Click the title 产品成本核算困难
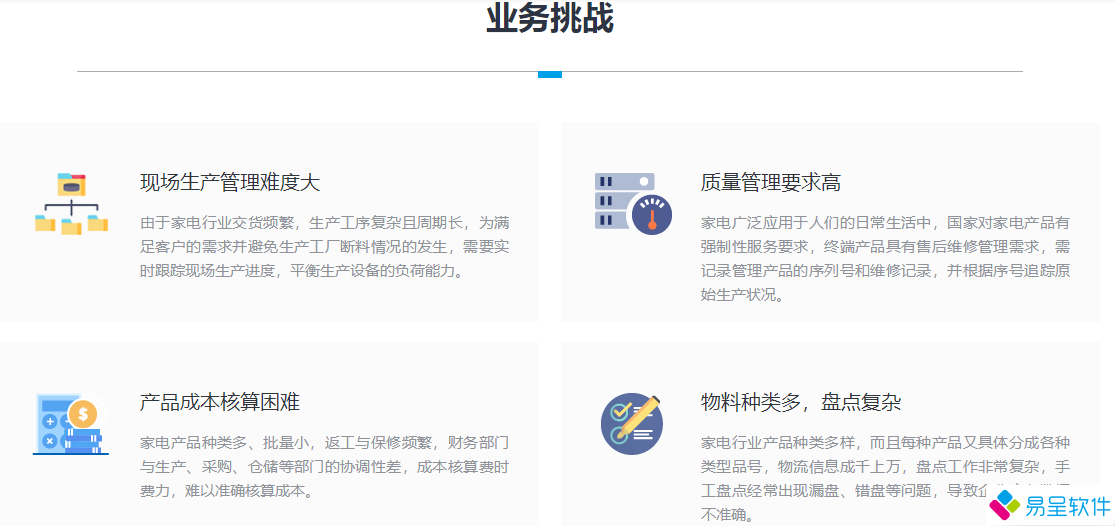The height and width of the screenshot is (526, 1115). click(x=220, y=402)
